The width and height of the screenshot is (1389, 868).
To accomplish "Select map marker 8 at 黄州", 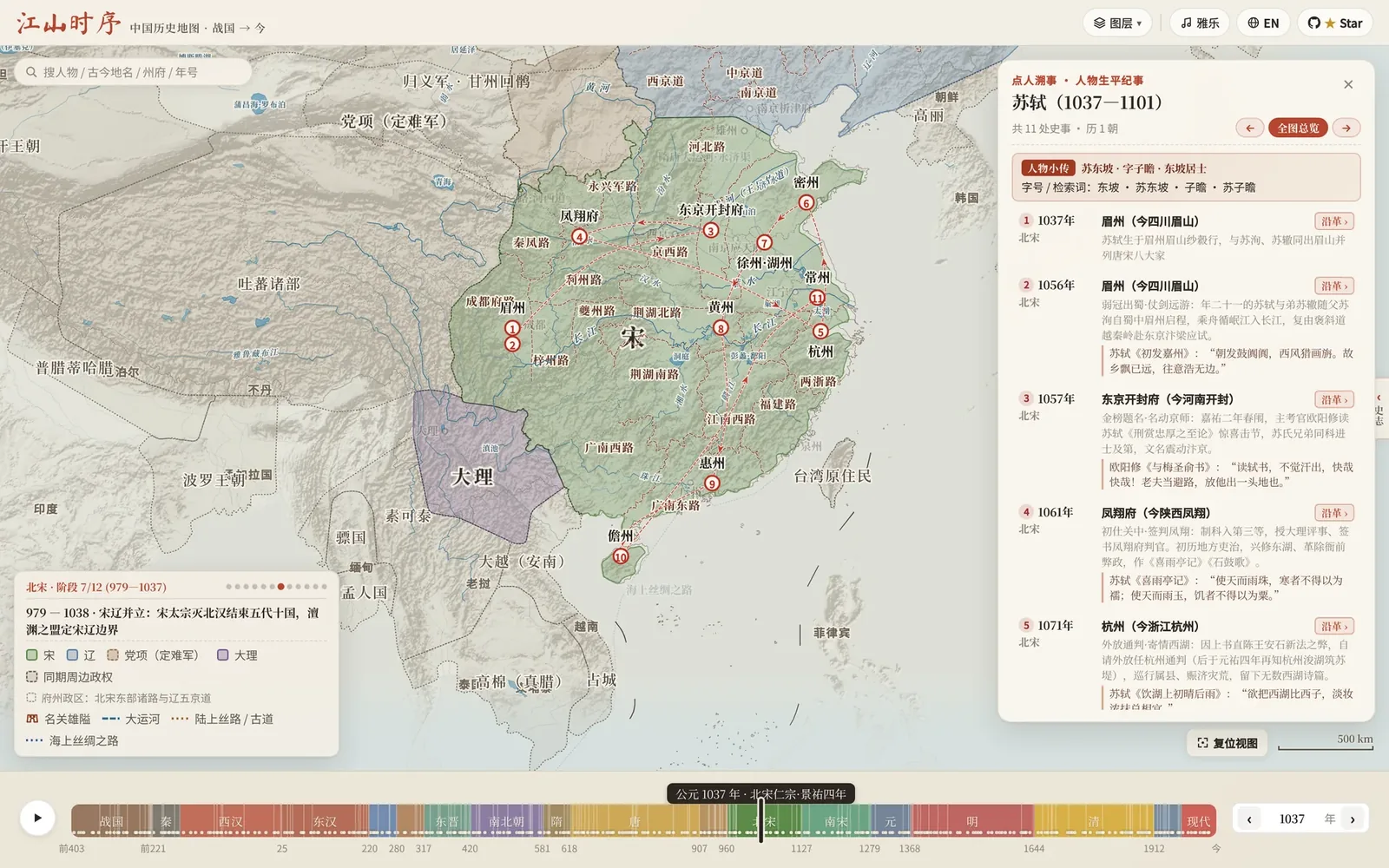I will pyautogui.click(x=721, y=327).
